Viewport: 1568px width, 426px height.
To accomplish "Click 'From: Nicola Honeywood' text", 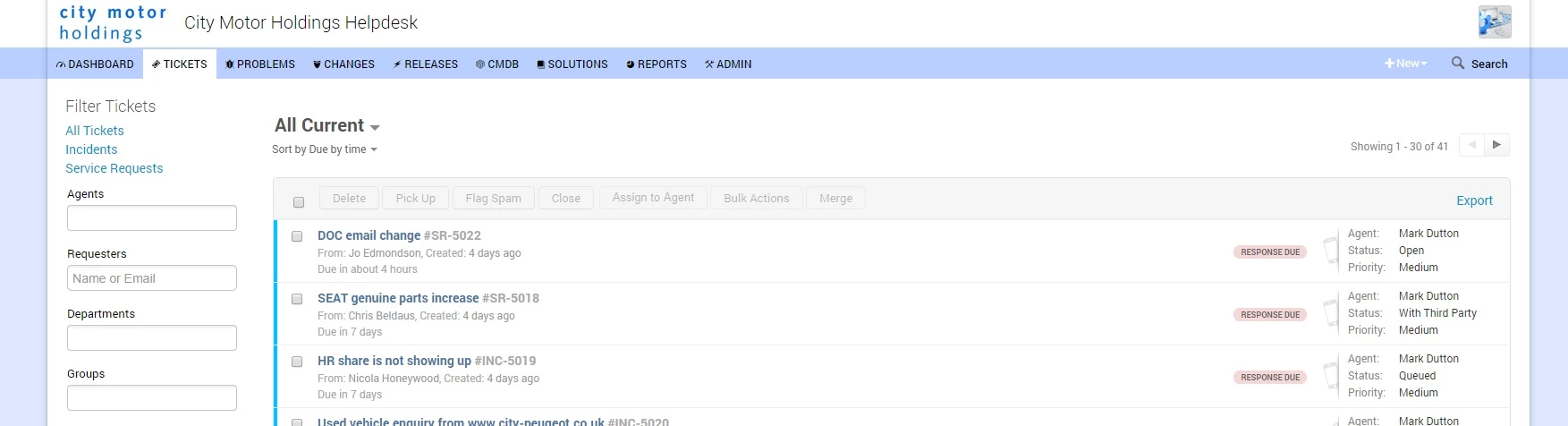I will (x=378, y=379).
